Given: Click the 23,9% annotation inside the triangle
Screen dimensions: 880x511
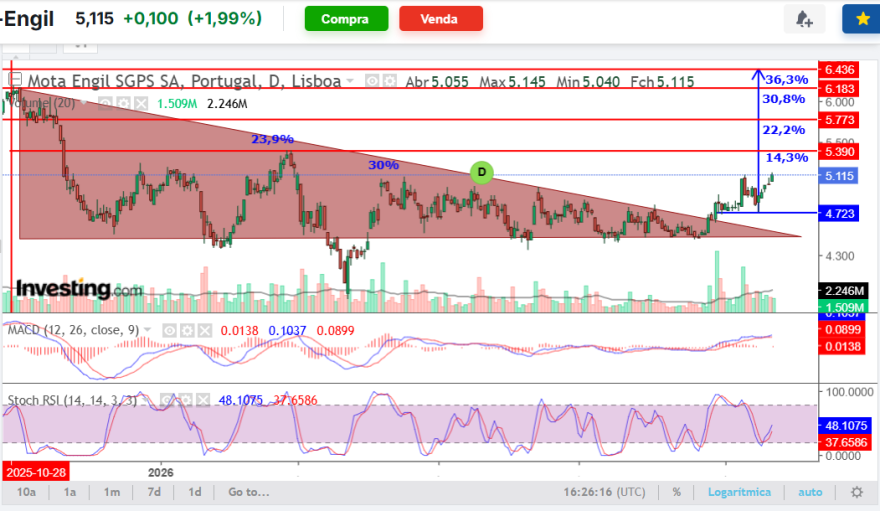Looking at the screenshot, I should click(x=272, y=139).
